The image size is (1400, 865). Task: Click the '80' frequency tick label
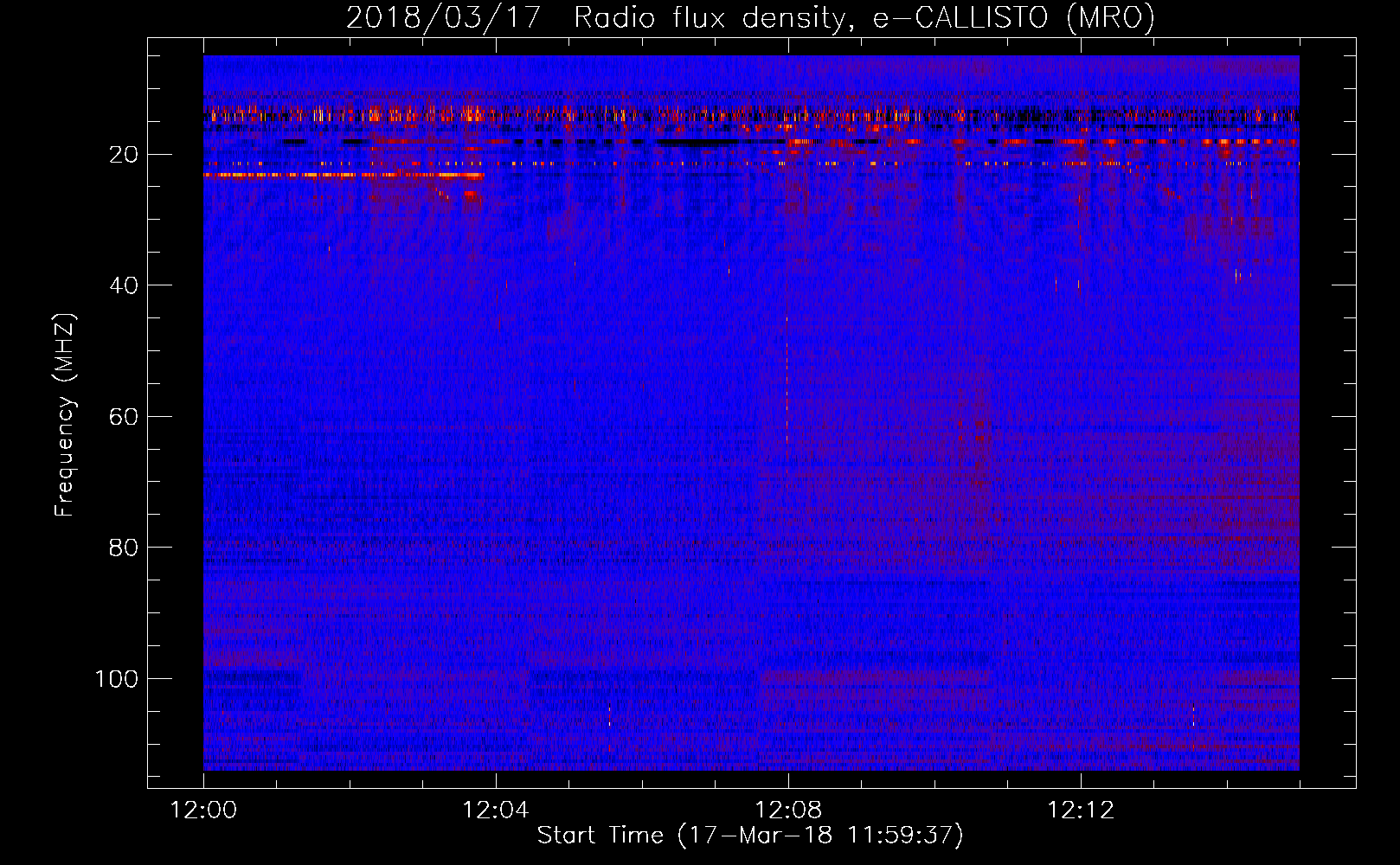click(x=124, y=548)
